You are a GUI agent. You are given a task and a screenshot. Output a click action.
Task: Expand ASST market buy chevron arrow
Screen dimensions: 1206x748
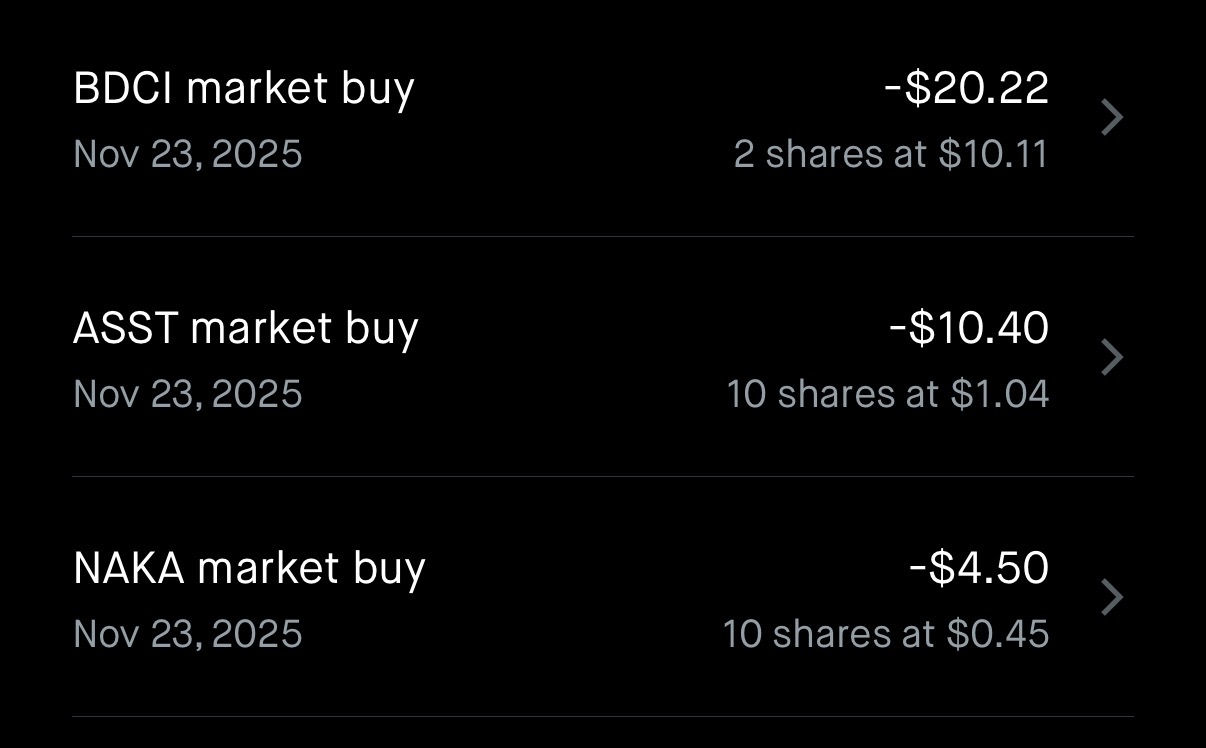pos(1111,358)
